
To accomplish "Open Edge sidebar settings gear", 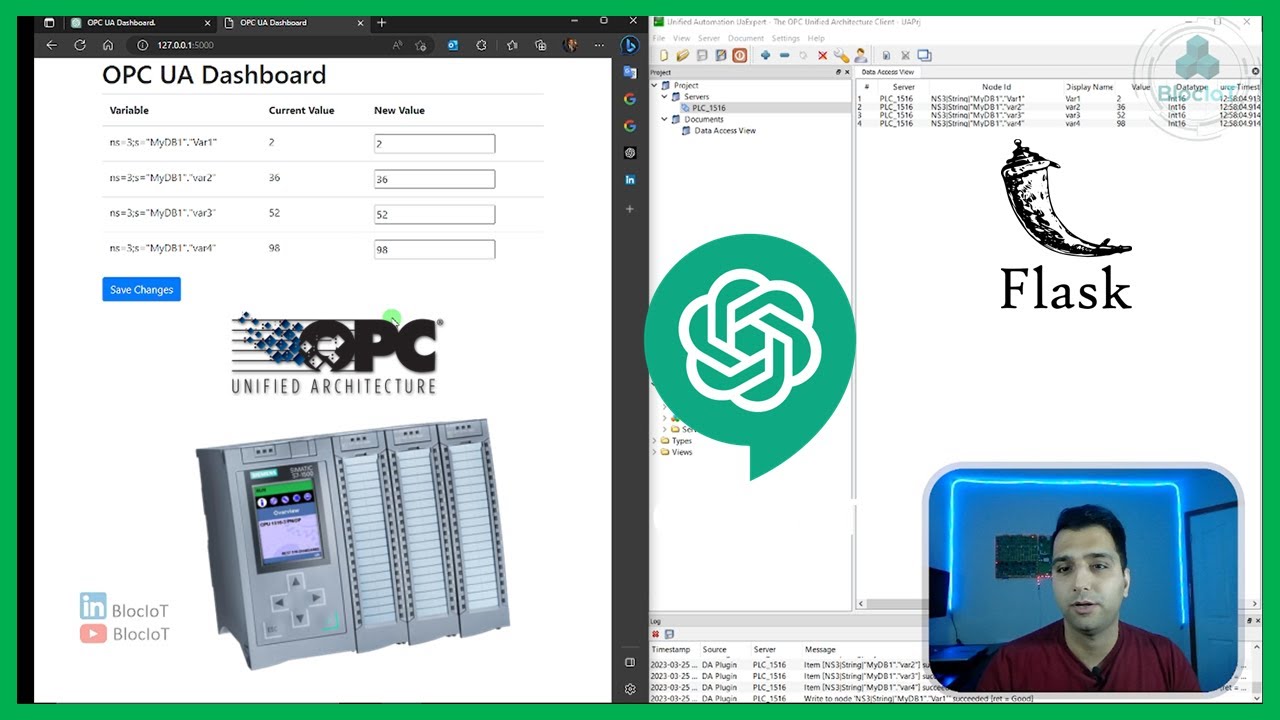I will [x=630, y=689].
